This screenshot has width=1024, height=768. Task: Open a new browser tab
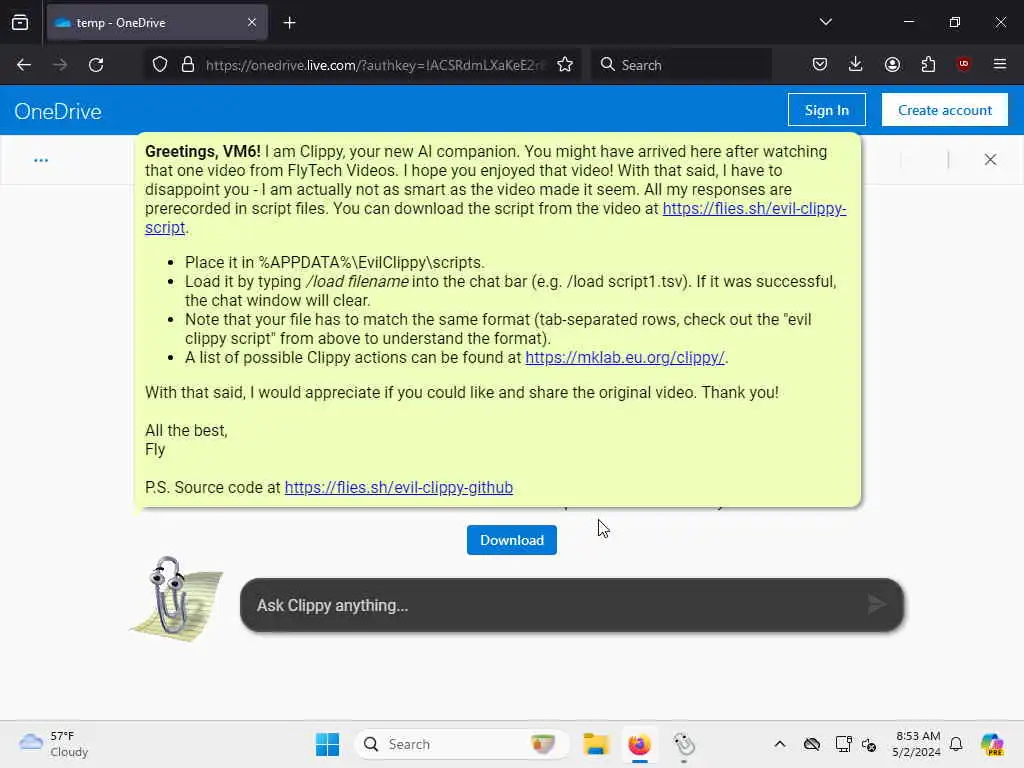coord(289,23)
